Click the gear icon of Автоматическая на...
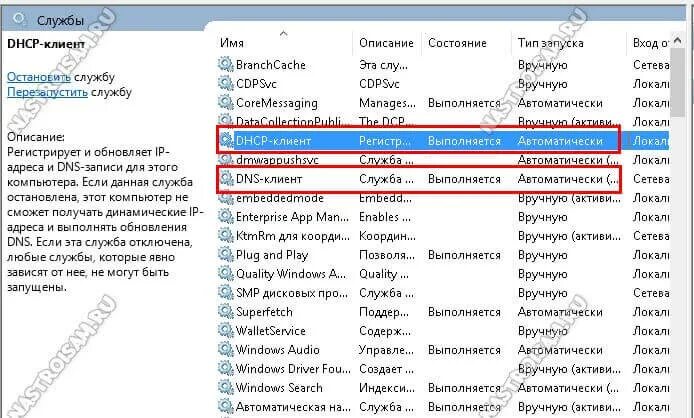The image size is (694, 418). tap(226, 407)
